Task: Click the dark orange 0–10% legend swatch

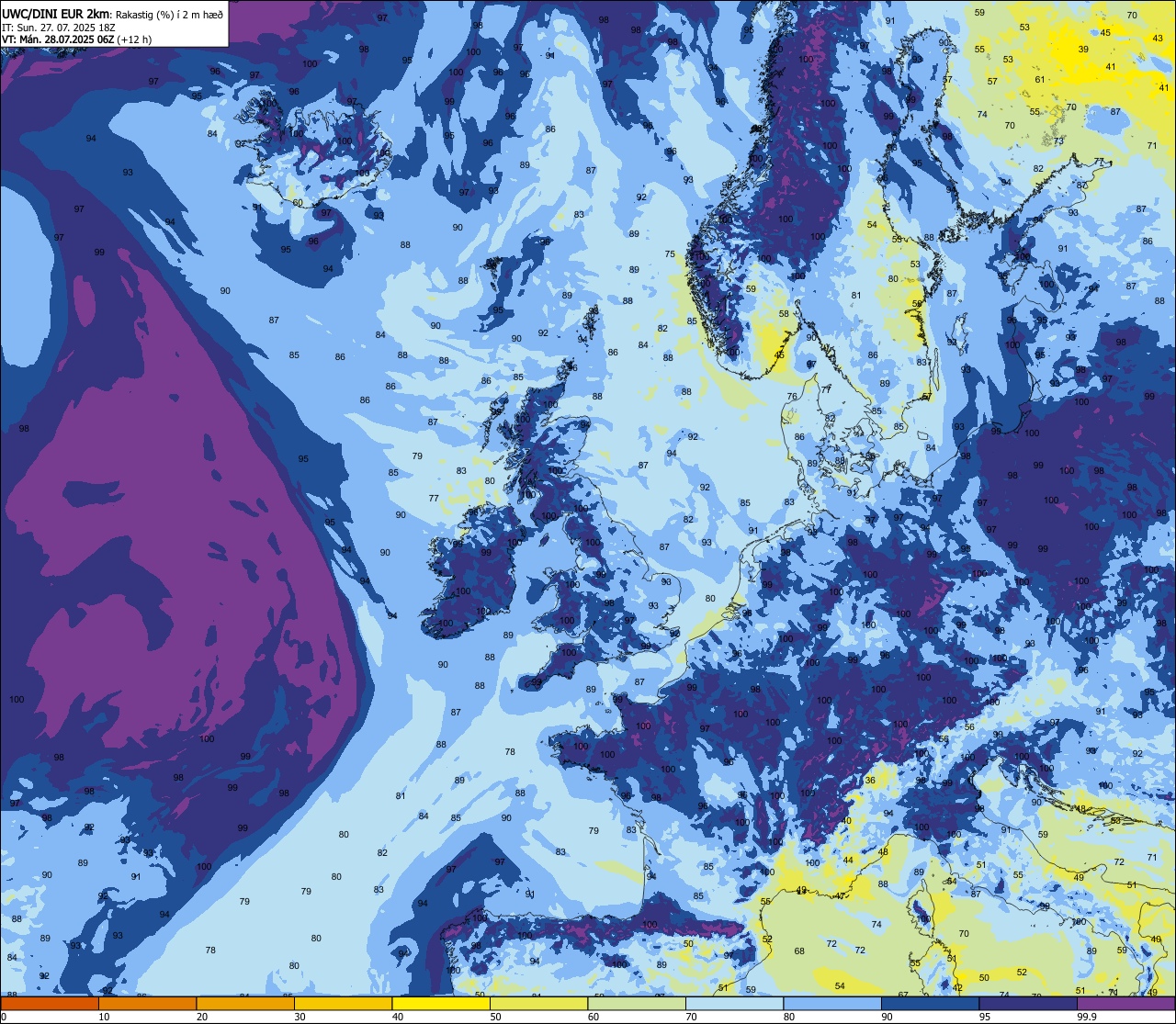Action: (x=50, y=1003)
